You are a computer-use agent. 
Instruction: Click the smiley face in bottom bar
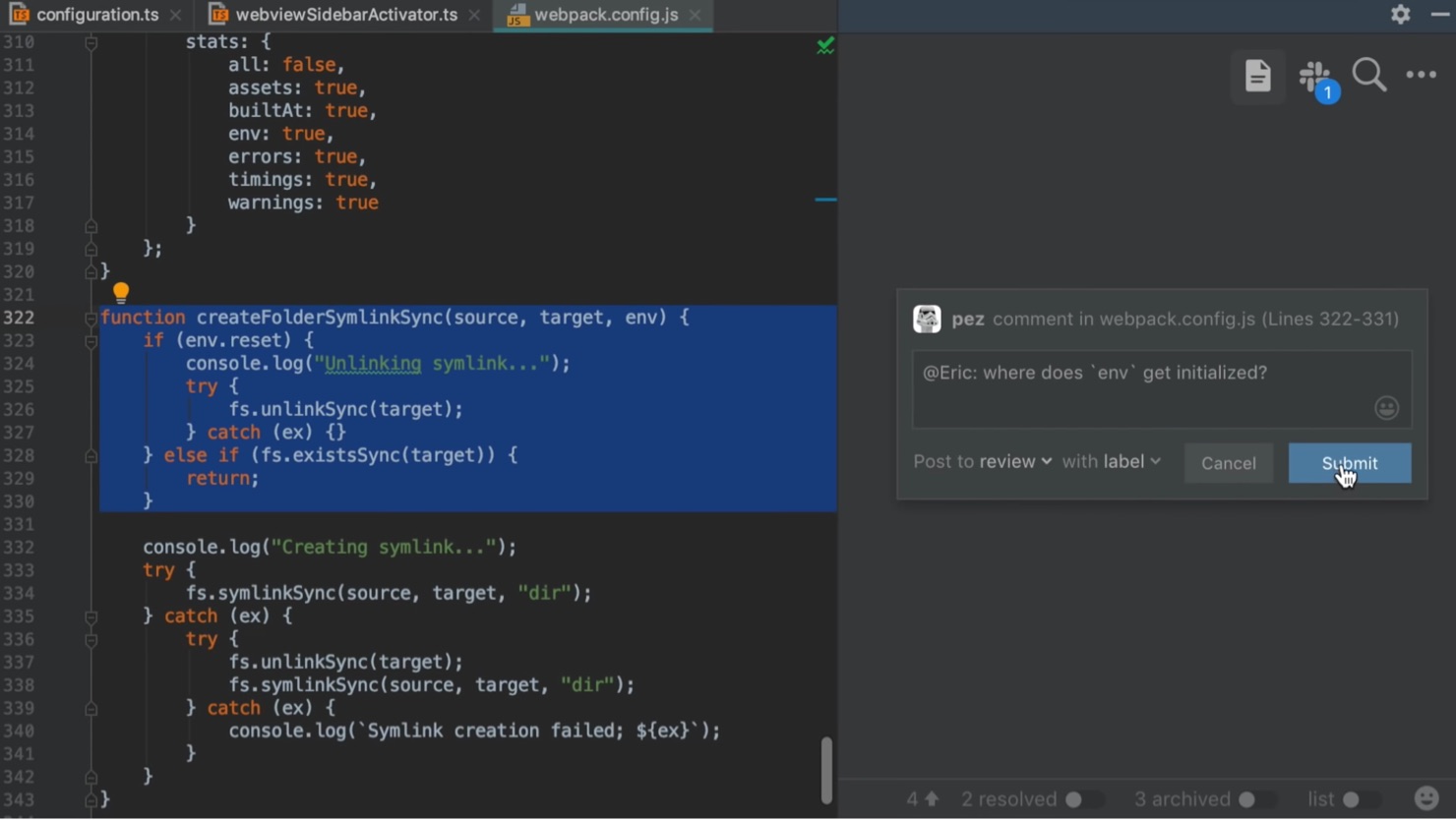click(x=1426, y=798)
